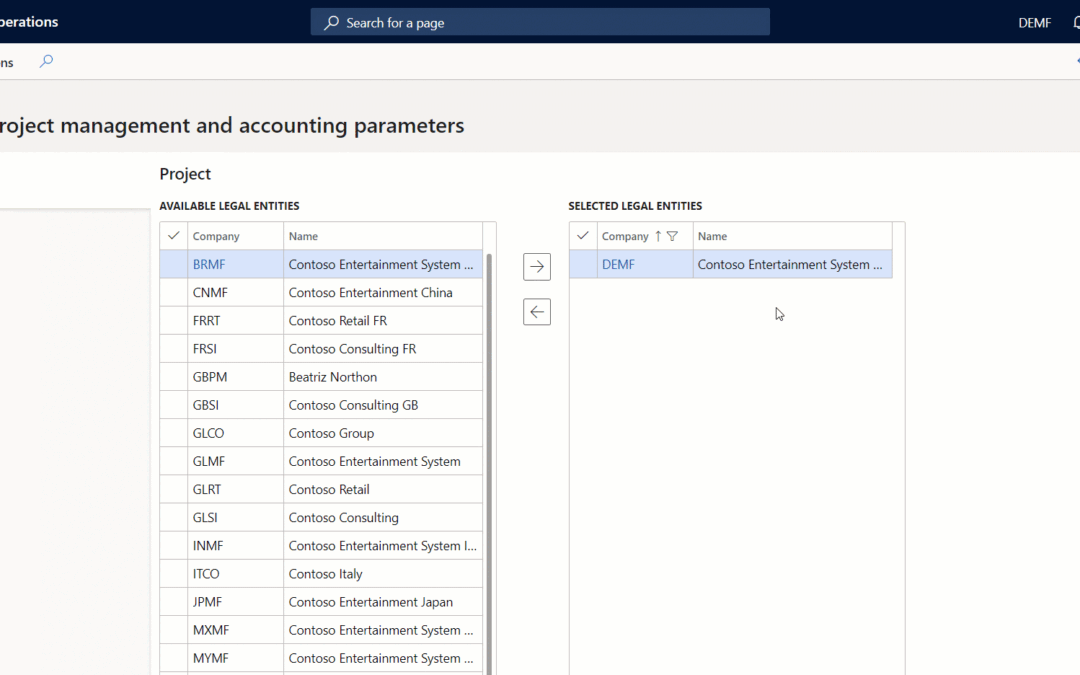This screenshot has height=675, width=1080.
Task: Tick the row selector for DEMF
Action: point(583,264)
